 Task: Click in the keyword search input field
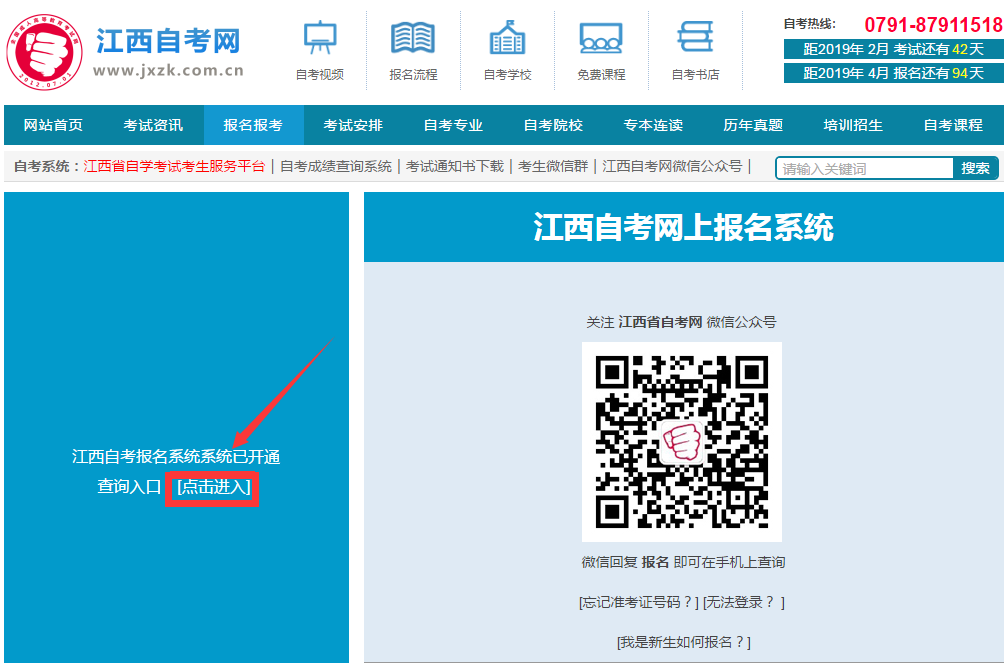point(864,168)
